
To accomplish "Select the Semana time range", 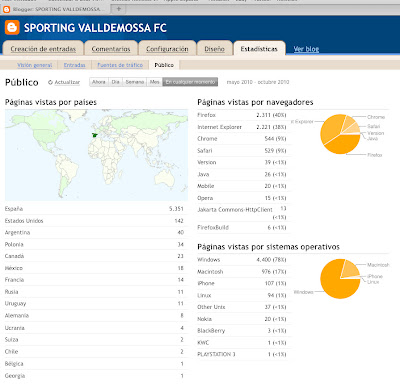I will click(x=135, y=82).
